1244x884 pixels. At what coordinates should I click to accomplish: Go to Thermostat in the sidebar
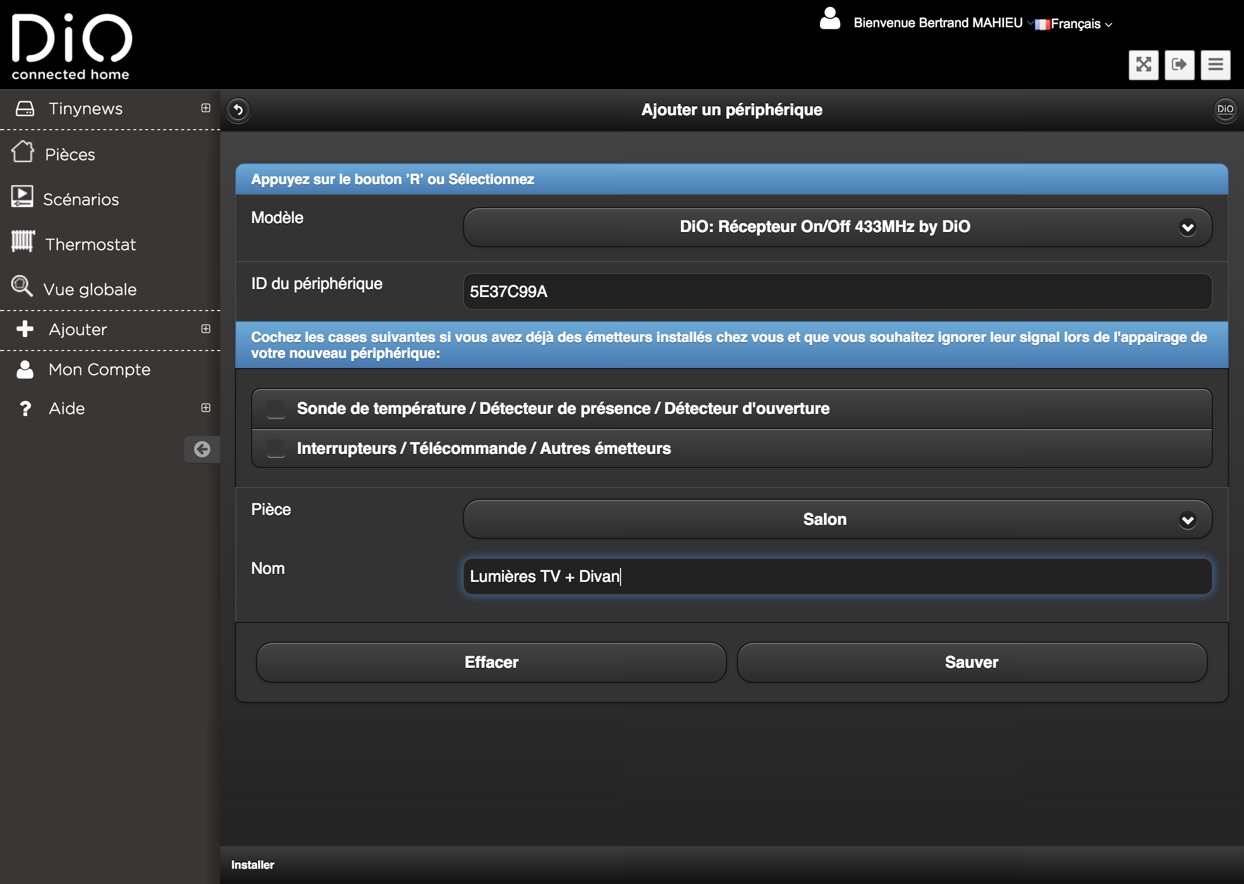coord(89,244)
